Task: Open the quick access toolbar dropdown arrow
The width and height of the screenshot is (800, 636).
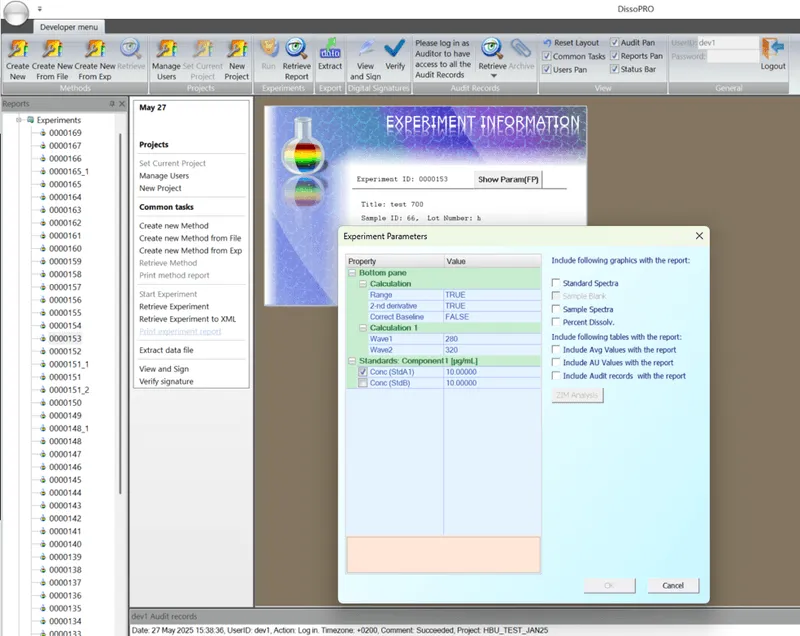Action: [x=40, y=9]
